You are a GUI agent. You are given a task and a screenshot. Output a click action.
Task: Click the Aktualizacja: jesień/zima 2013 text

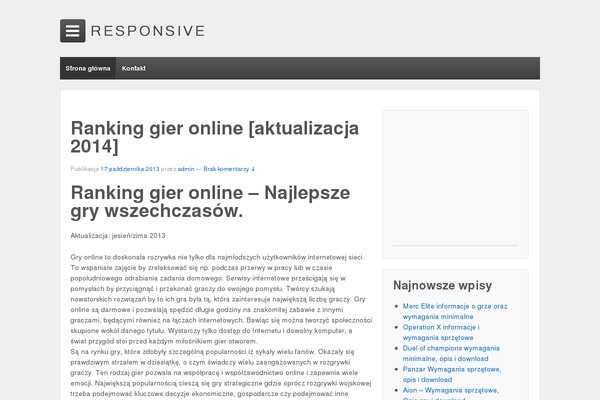click(x=118, y=236)
